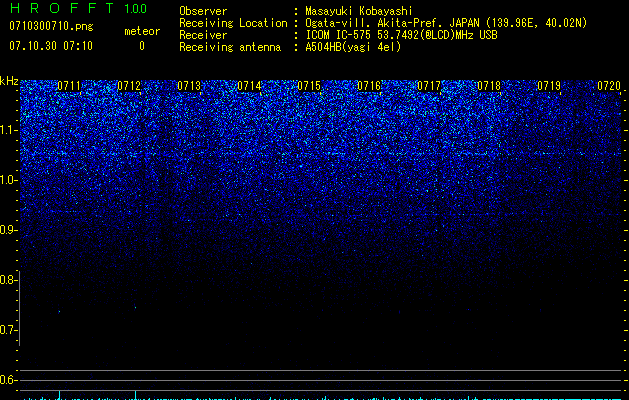Click the meteor count value 0
Screen dimensions: 629x400
[x=142, y=46]
